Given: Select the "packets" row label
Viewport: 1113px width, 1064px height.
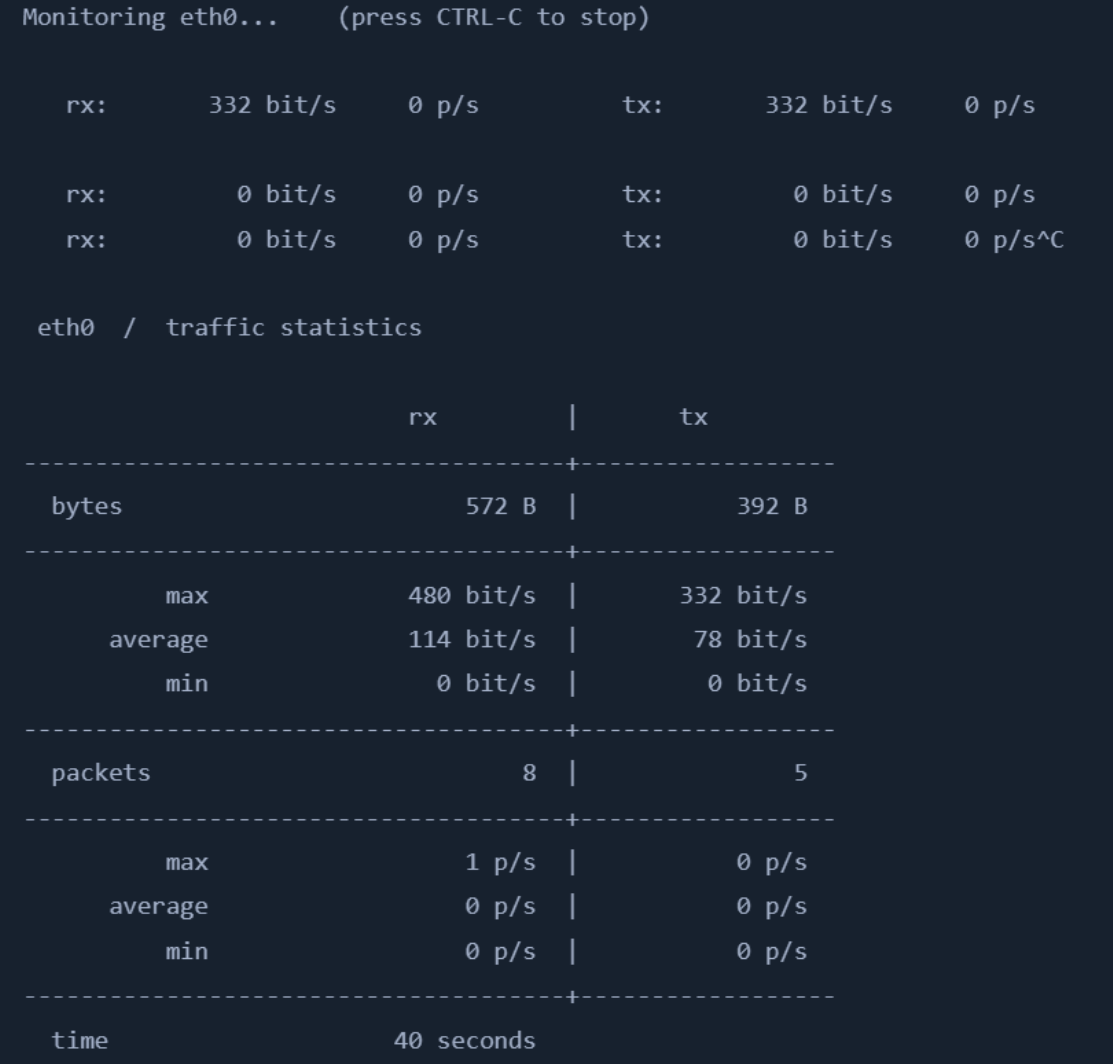Looking at the screenshot, I should coord(101,773).
